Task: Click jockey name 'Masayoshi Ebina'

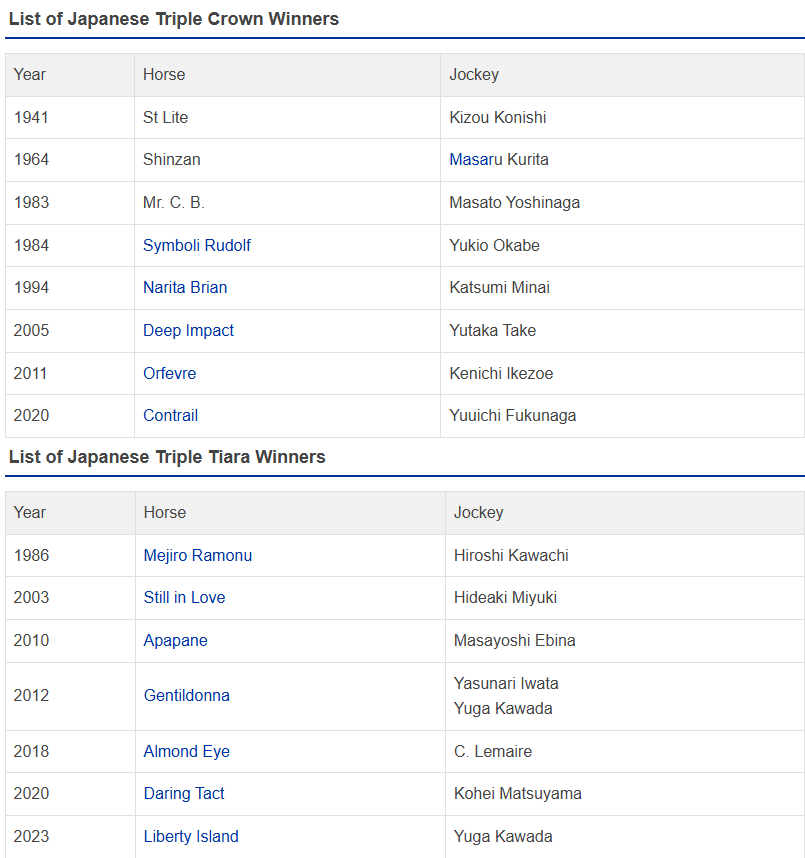Action: pos(514,640)
